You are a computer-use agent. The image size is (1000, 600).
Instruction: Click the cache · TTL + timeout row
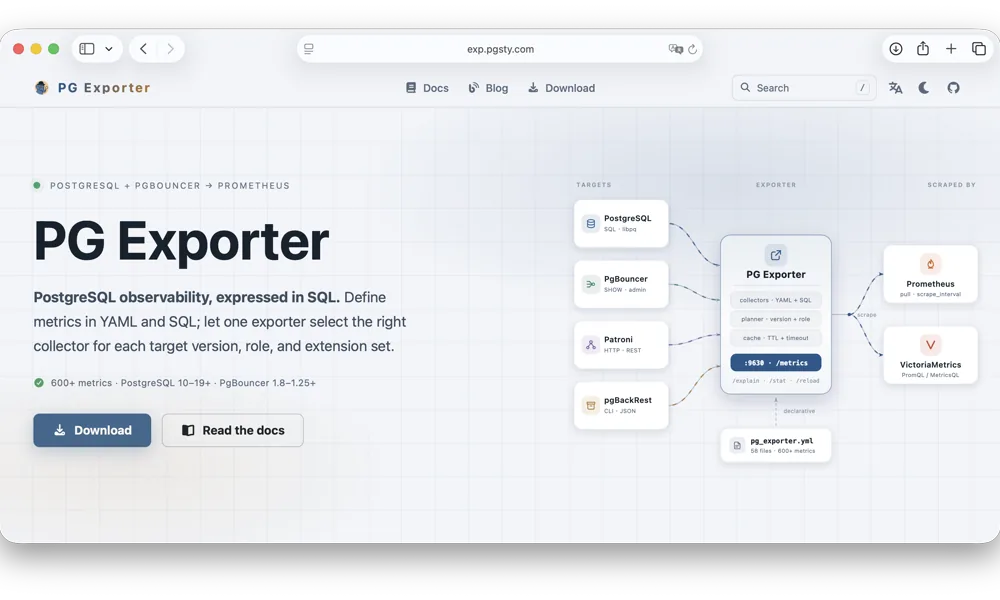[x=776, y=338]
